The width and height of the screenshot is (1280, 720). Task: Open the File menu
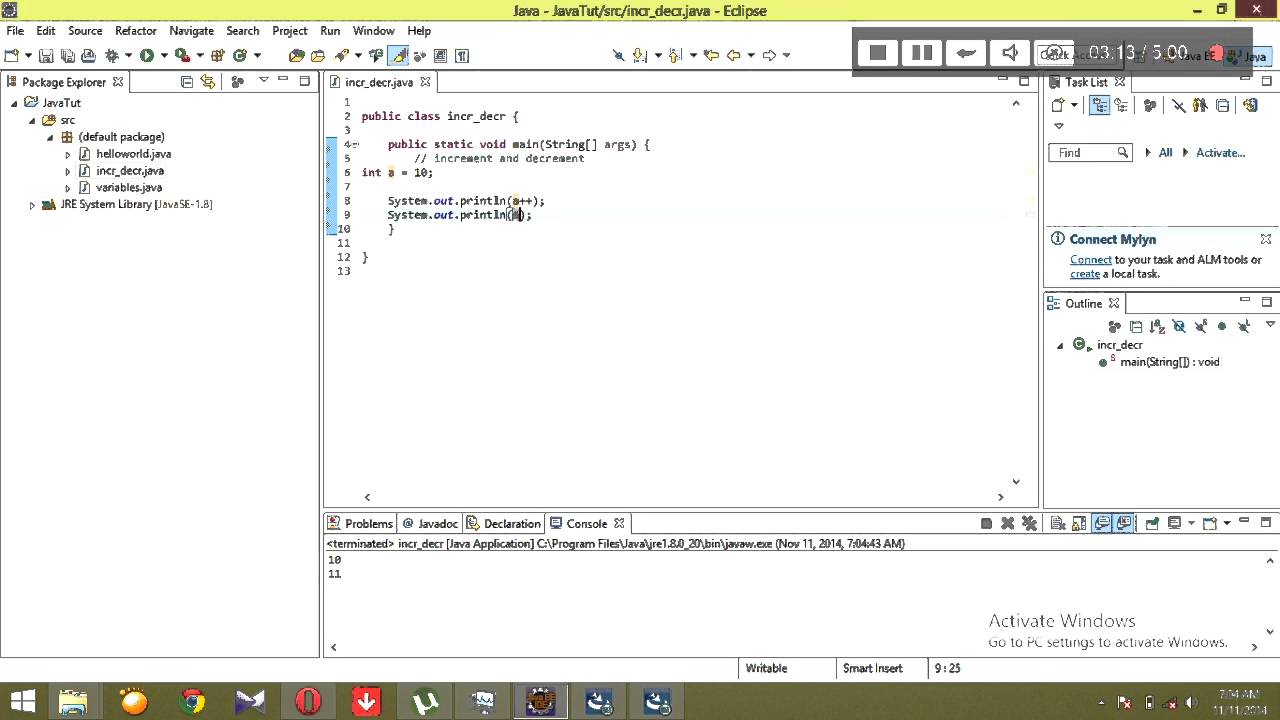[x=15, y=31]
